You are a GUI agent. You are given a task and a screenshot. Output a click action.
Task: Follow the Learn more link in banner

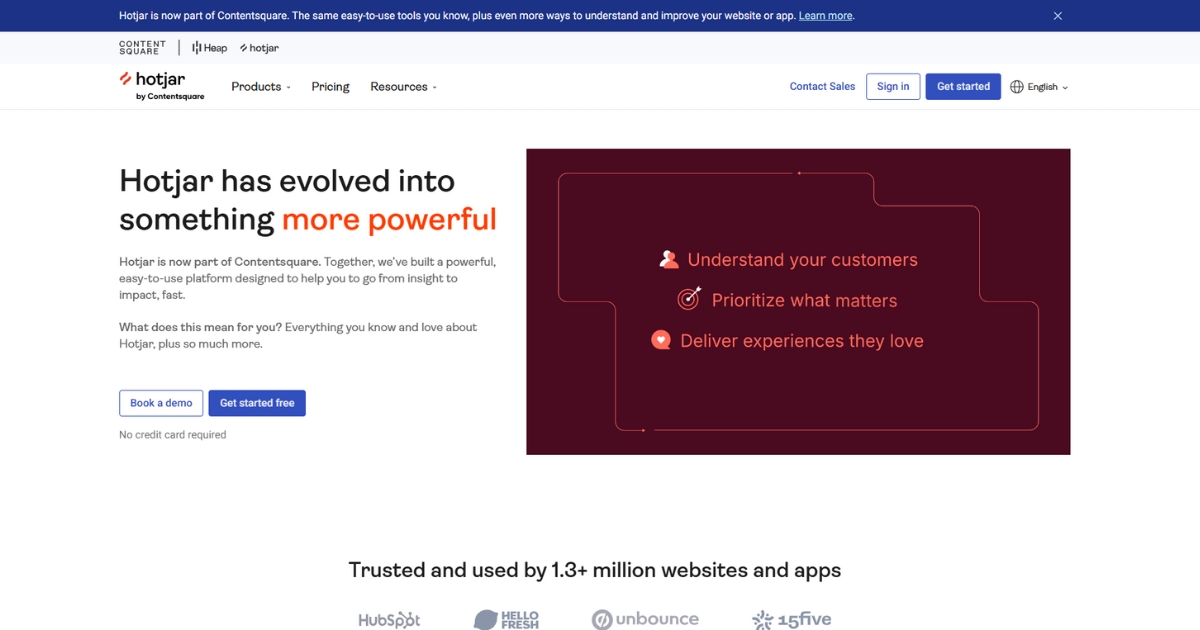click(825, 16)
